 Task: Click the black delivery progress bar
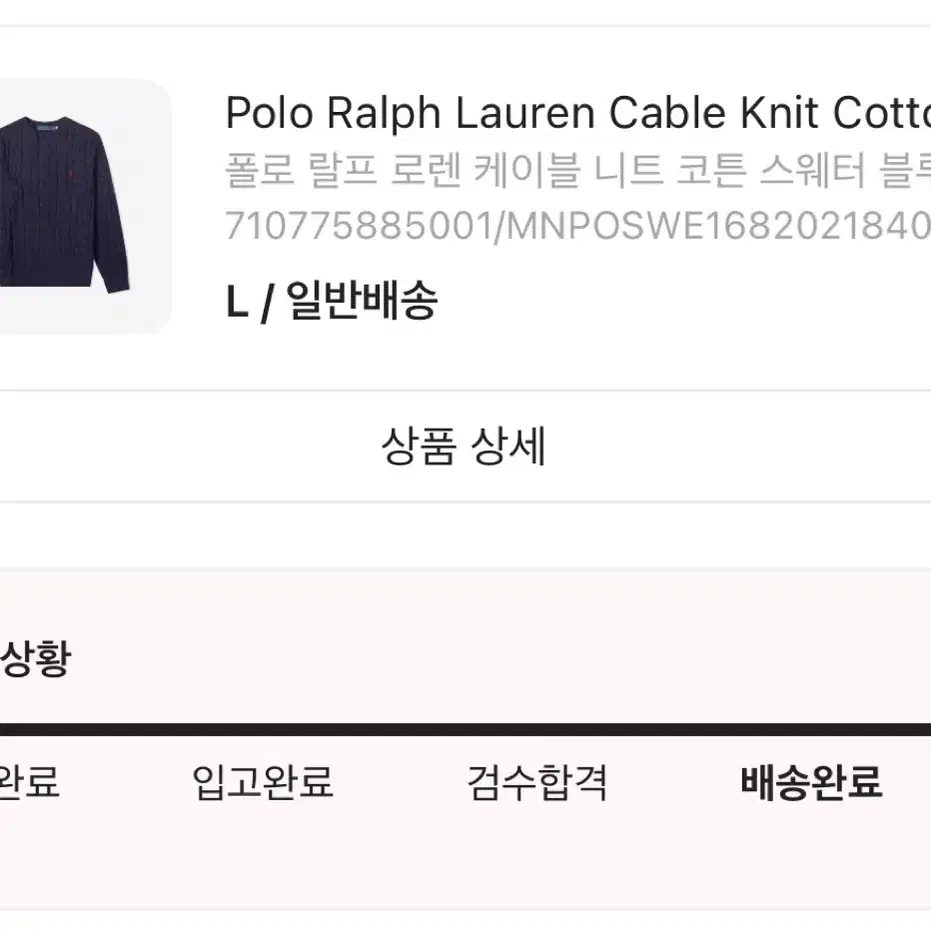[x=466, y=730]
